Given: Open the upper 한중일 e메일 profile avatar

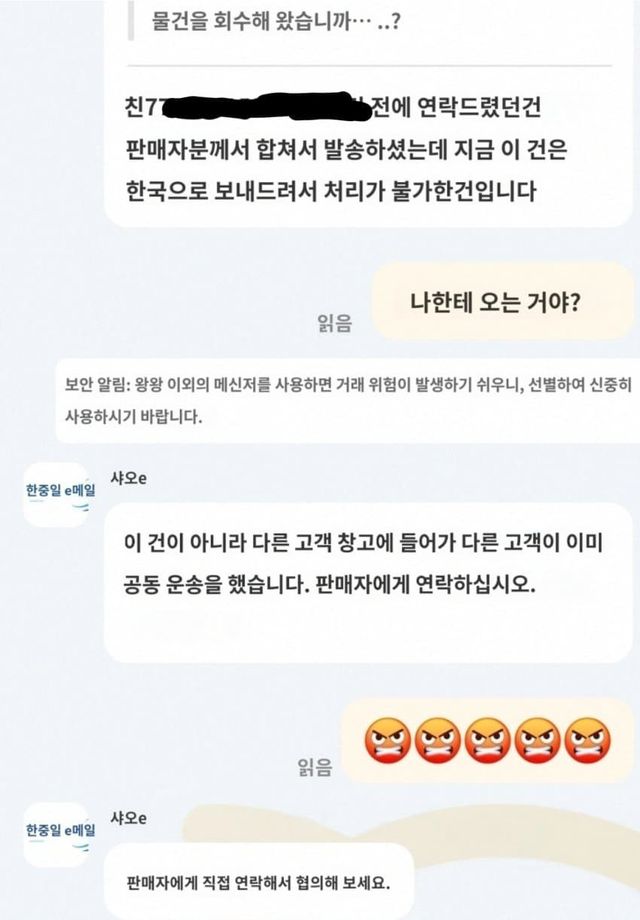Looking at the screenshot, I should 57,493.
